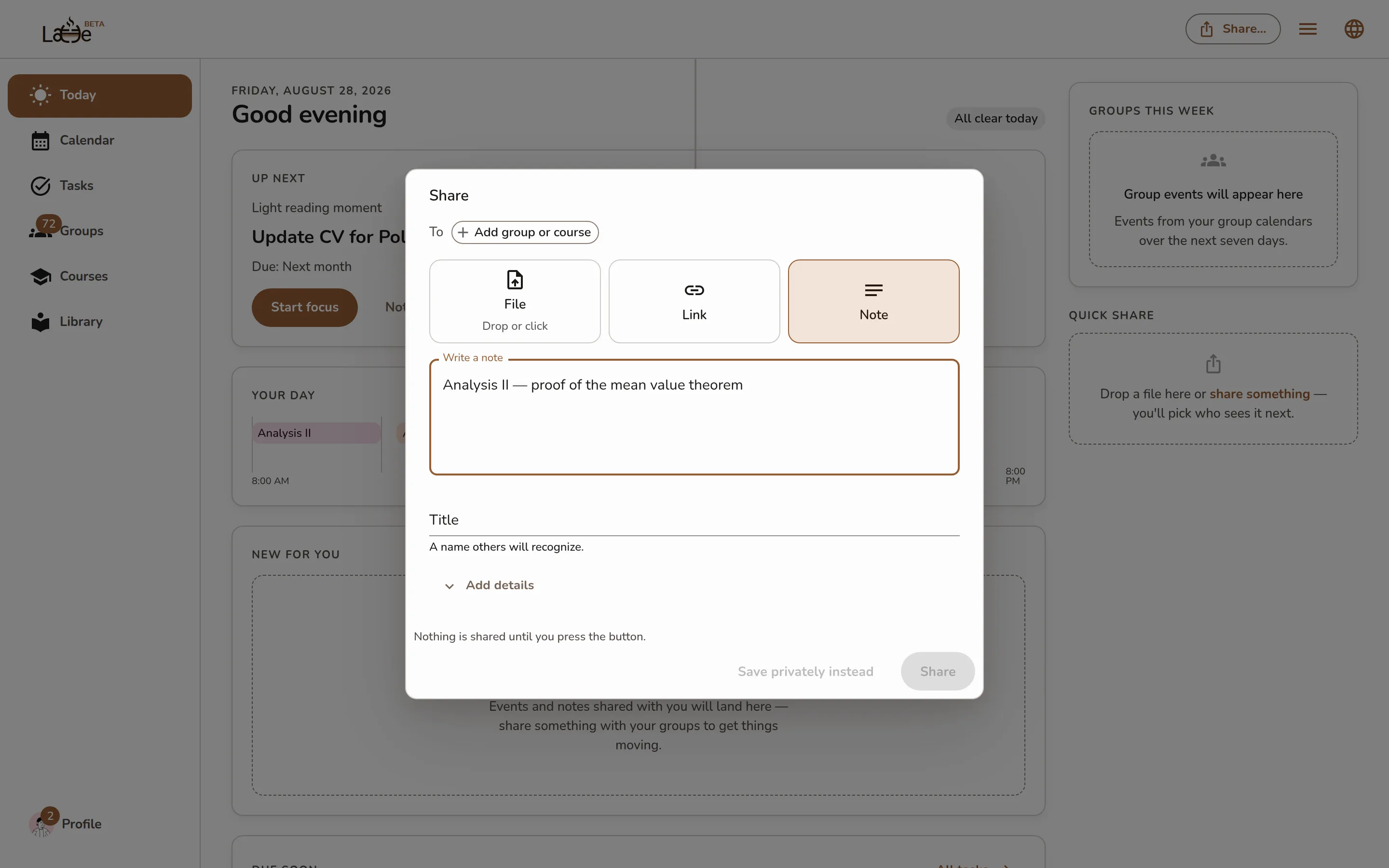Image resolution: width=1389 pixels, height=868 pixels.
Task: Choose the File share type
Action: click(515, 301)
